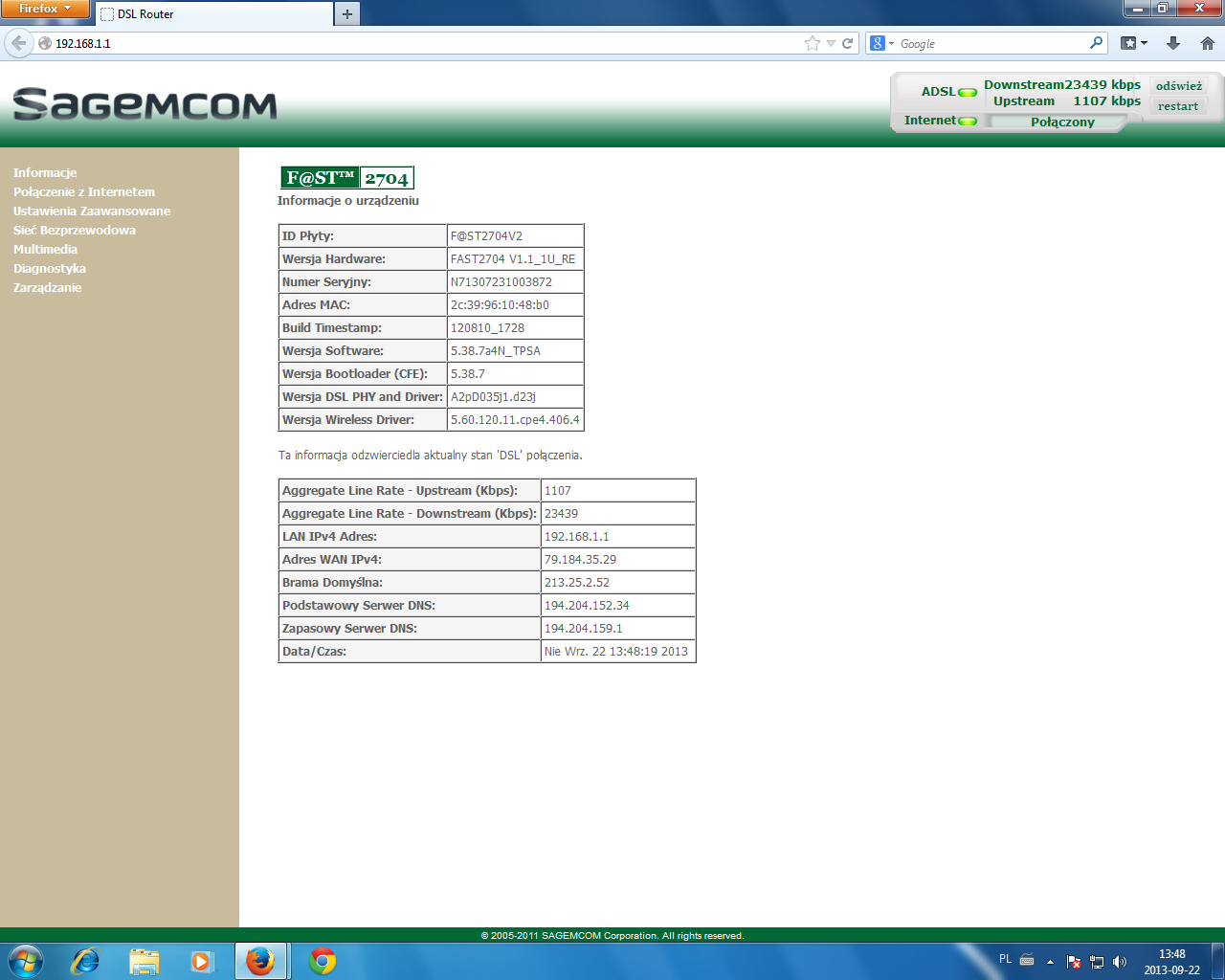
Task: Click the Internet green status indicator
Action: 968,122
